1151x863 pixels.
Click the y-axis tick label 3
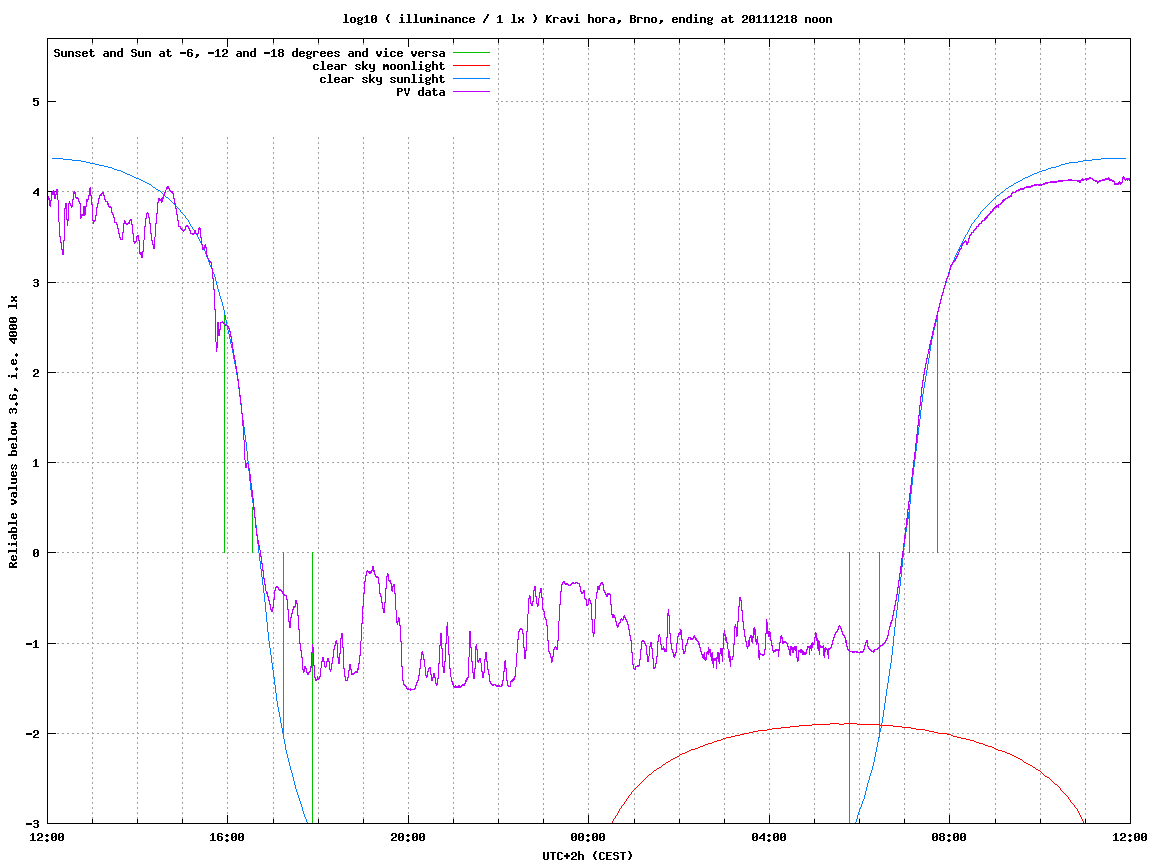coord(35,283)
